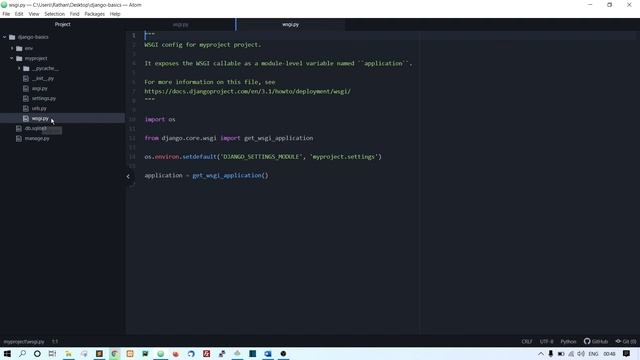
Task: Open Cortana from the taskbar
Action: (x=37, y=354)
